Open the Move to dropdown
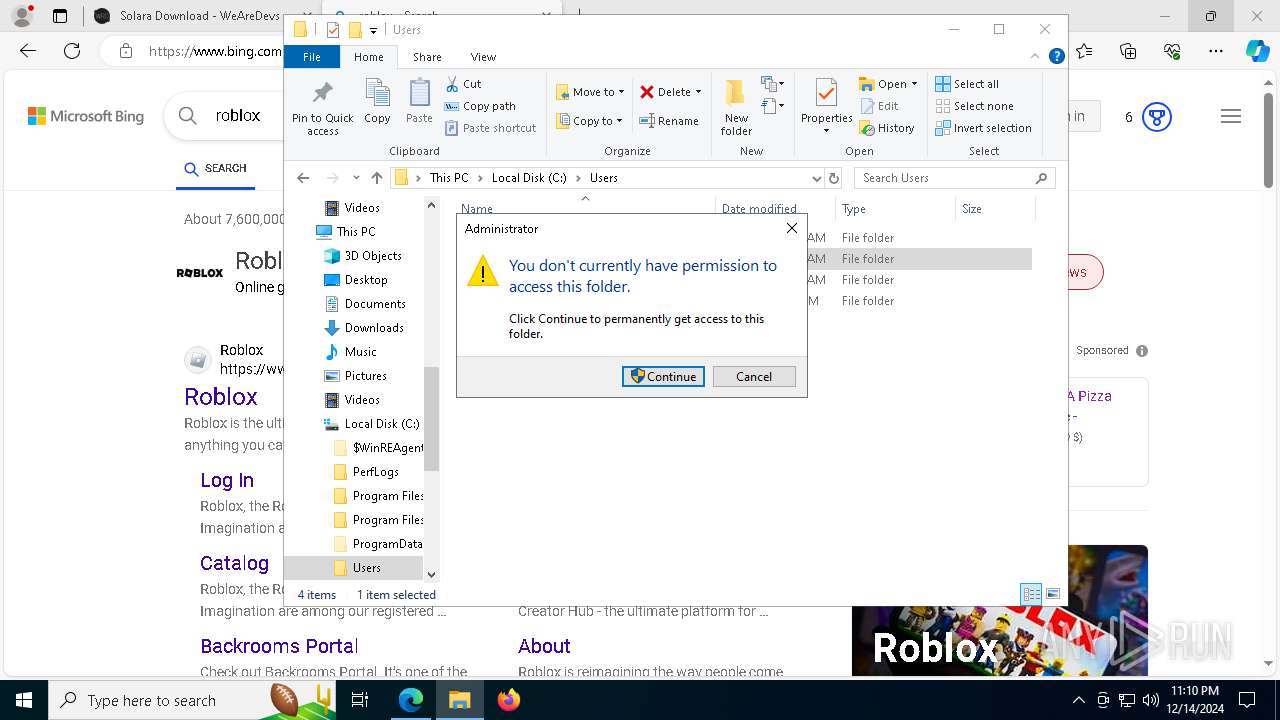 (x=590, y=92)
